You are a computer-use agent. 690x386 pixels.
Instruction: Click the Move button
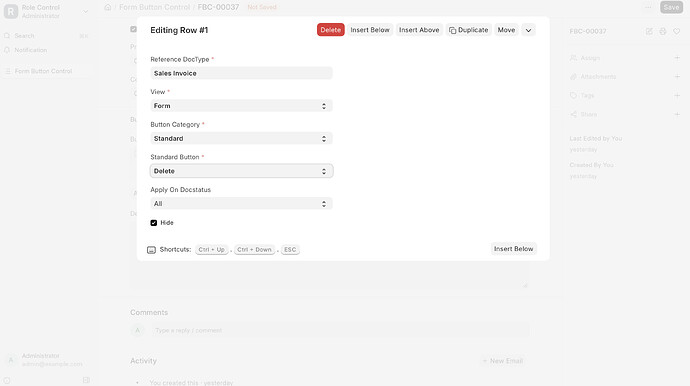coord(506,30)
